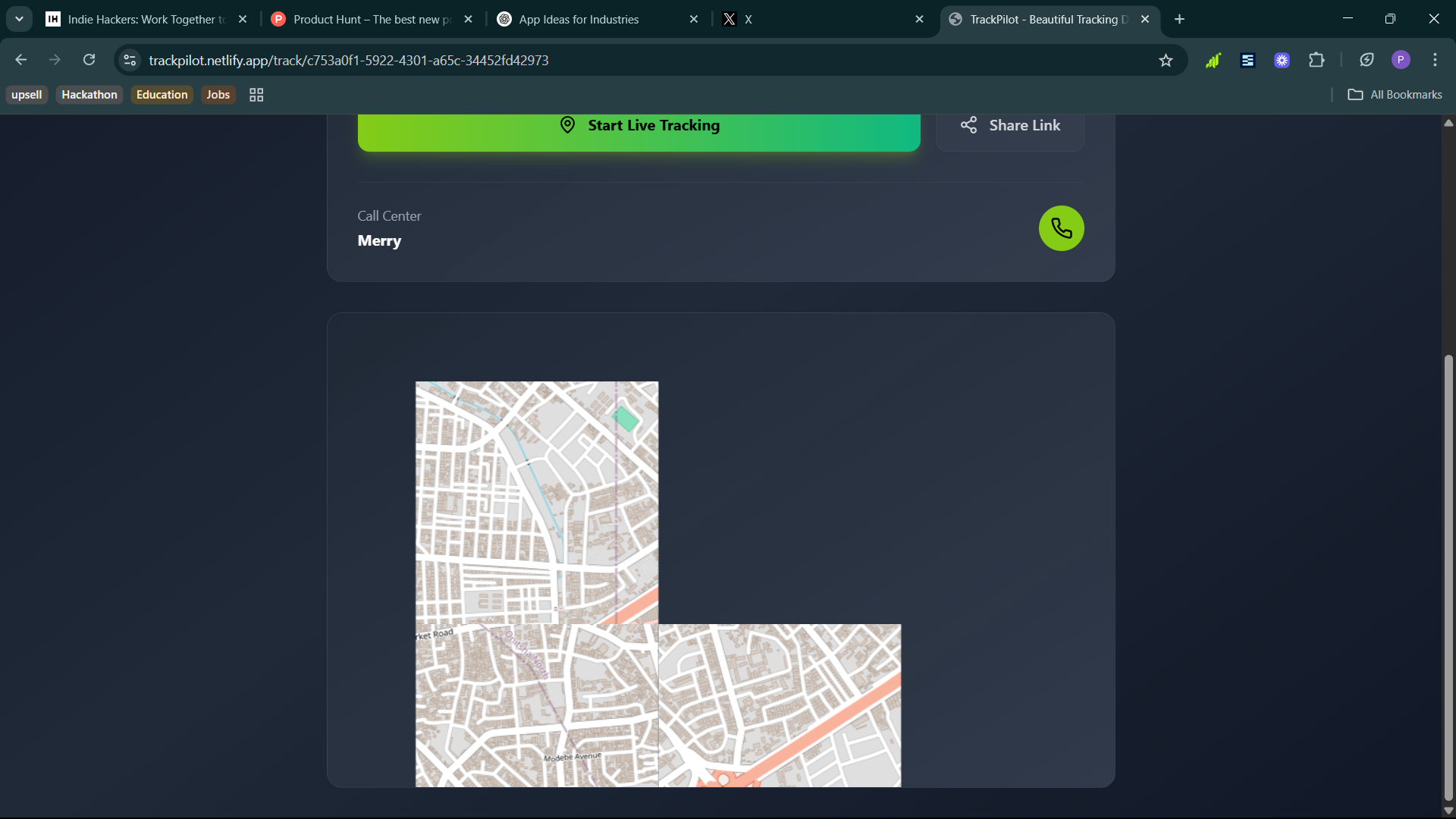This screenshot has width=1456, height=819.
Task: Open the Hackathon bookmark folder
Action: (89, 95)
